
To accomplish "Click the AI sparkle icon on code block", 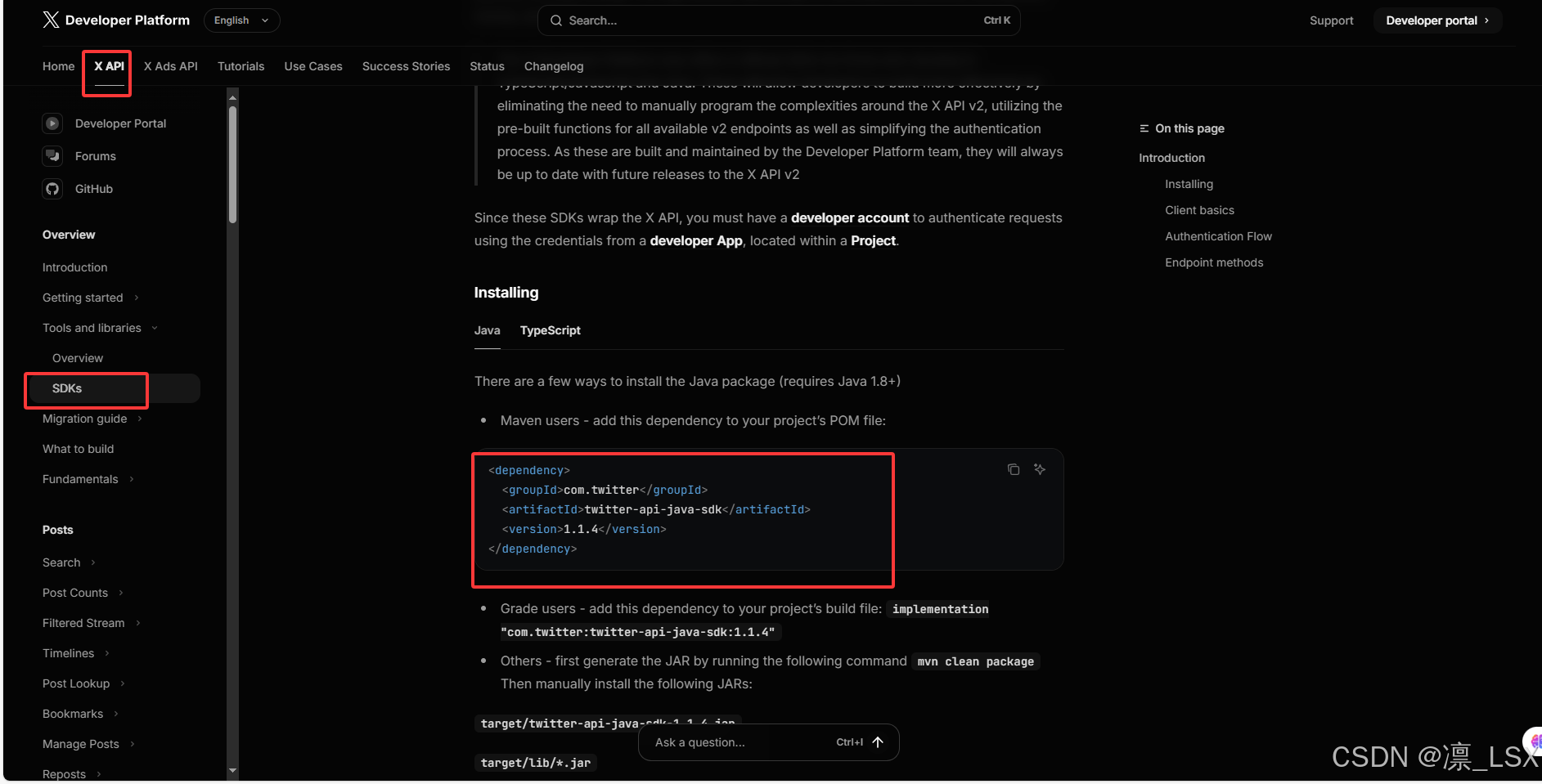I will (x=1040, y=469).
